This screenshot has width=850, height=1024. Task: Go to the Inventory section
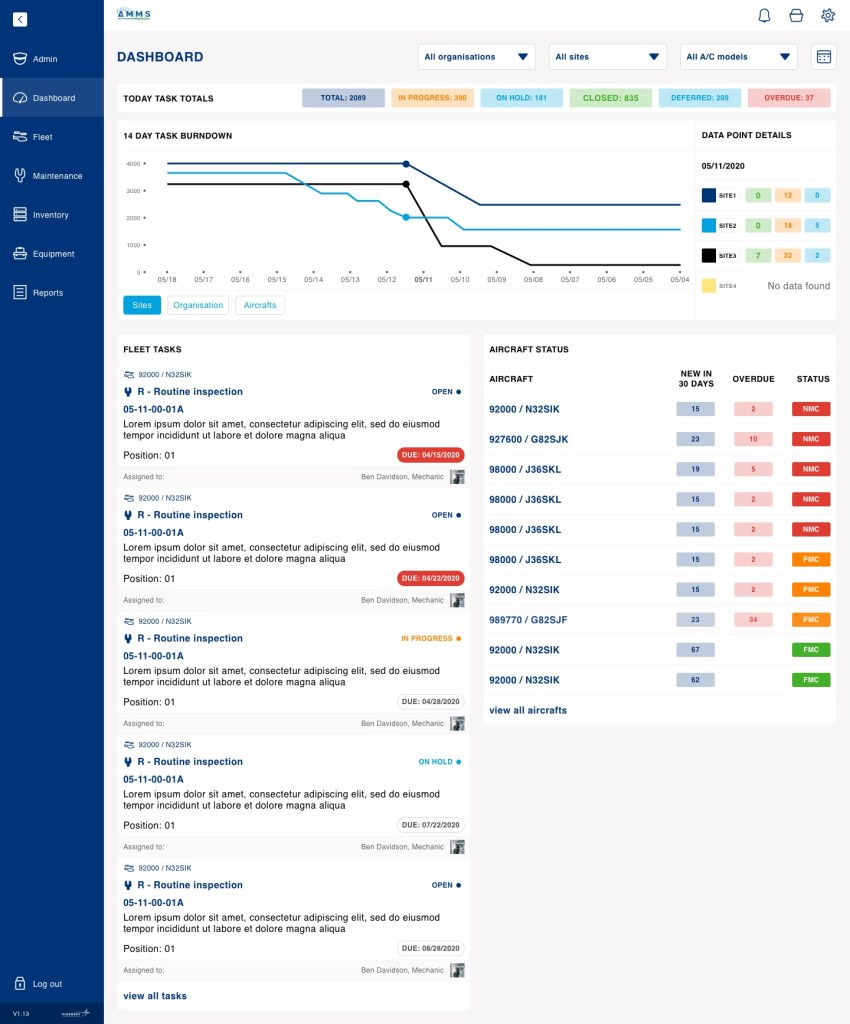[50, 215]
